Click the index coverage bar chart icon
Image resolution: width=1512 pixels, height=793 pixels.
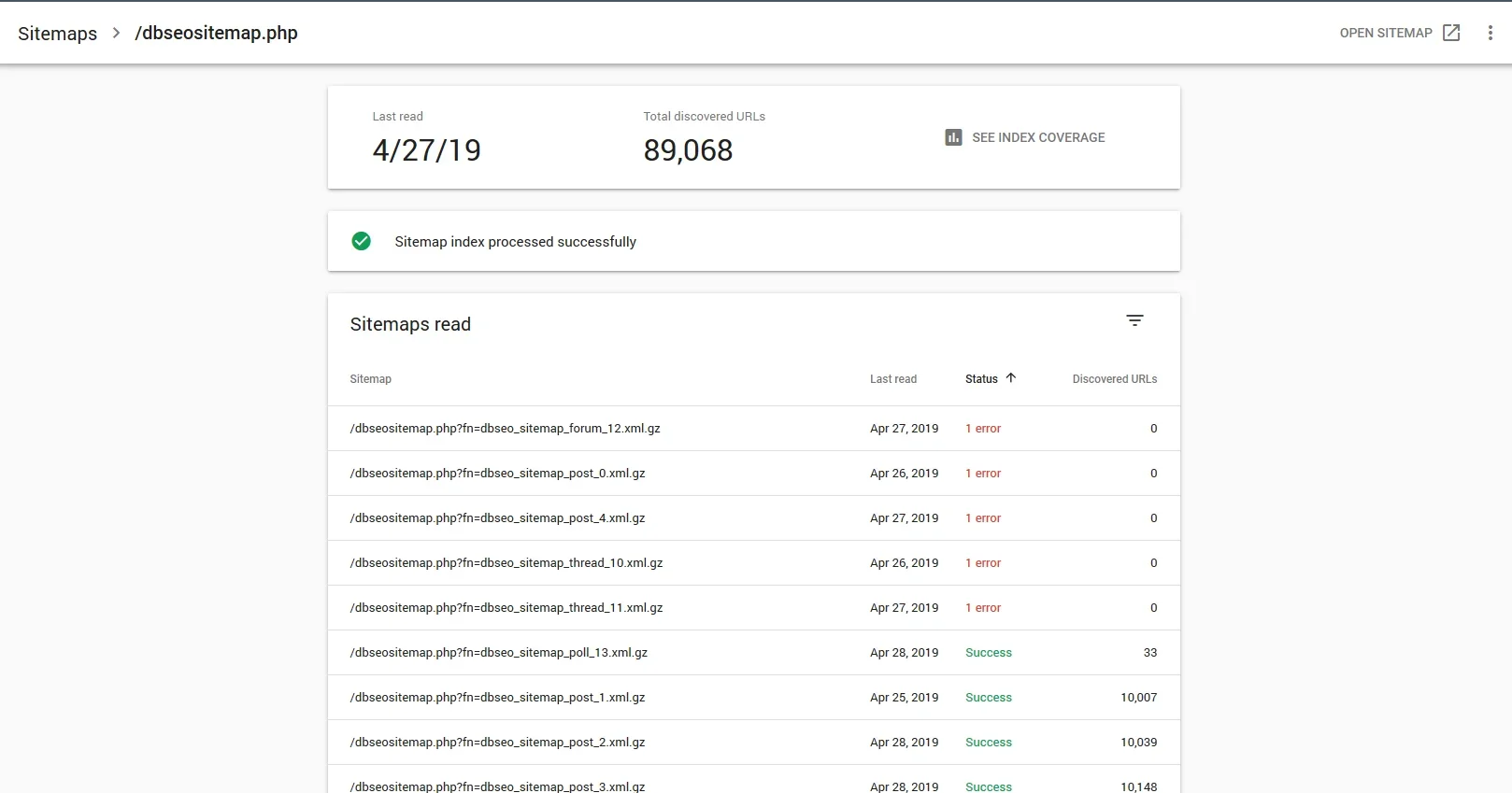coord(953,137)
